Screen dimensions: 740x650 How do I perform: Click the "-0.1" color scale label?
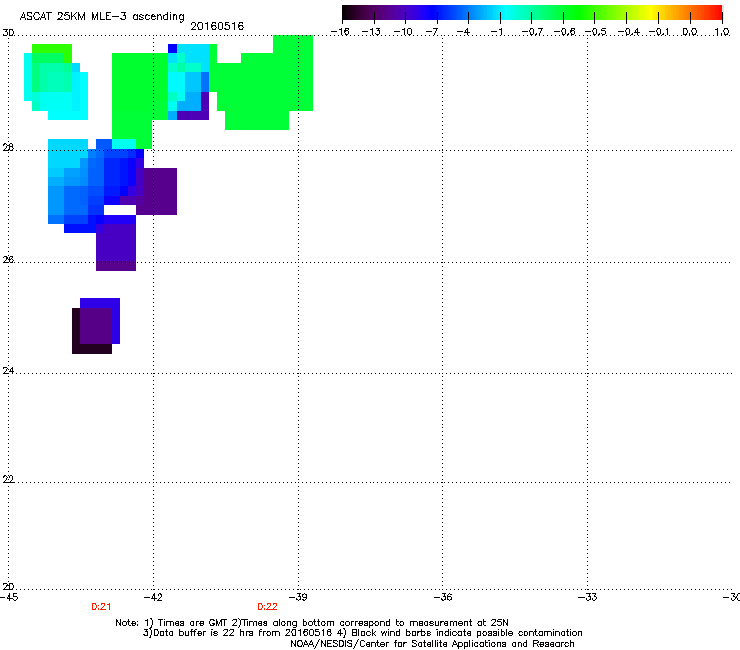pos(659,32)
